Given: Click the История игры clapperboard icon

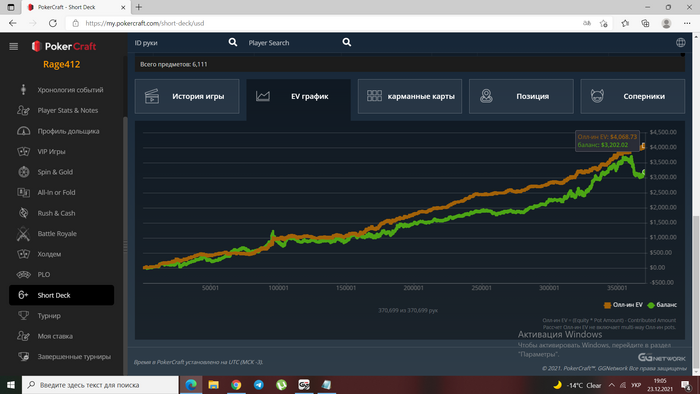Looking at the screenshot, I should point(152,96).
